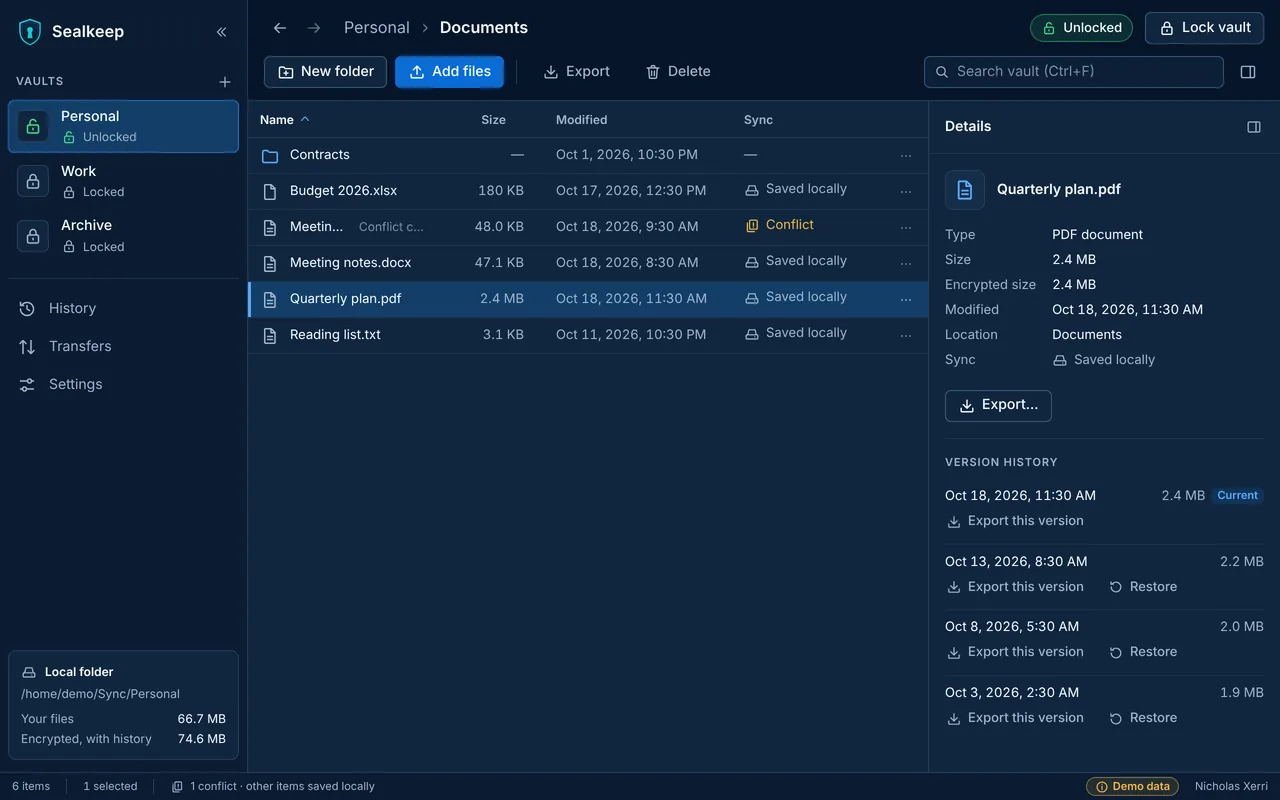Open more options for Meeting notes.docx row
This screenshot has height=800, width=1280.
[906, 263]
